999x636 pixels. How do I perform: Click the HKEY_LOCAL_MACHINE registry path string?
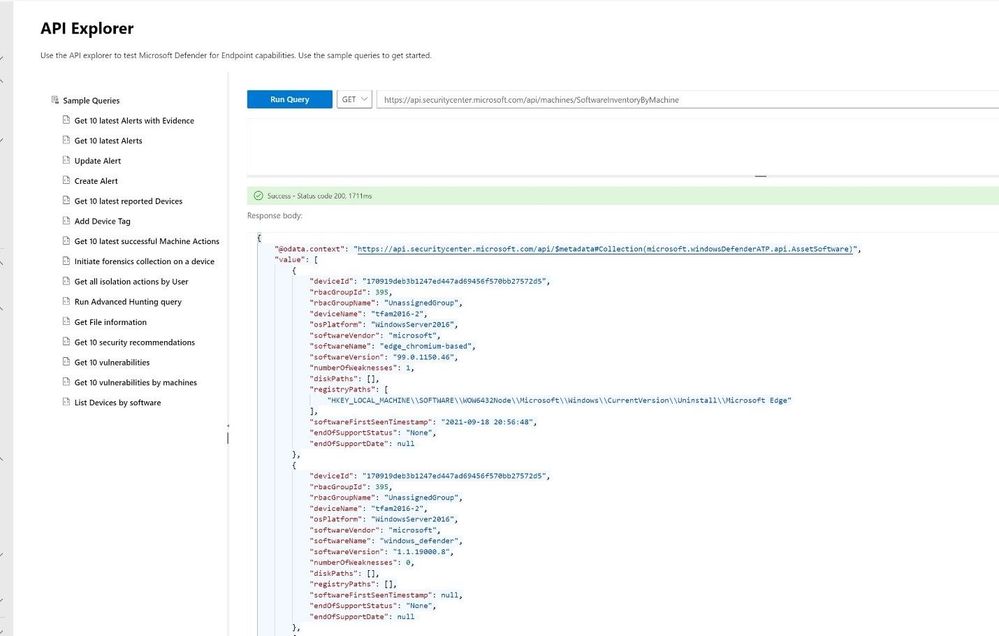pyautogui.click(x=559, y=400)
